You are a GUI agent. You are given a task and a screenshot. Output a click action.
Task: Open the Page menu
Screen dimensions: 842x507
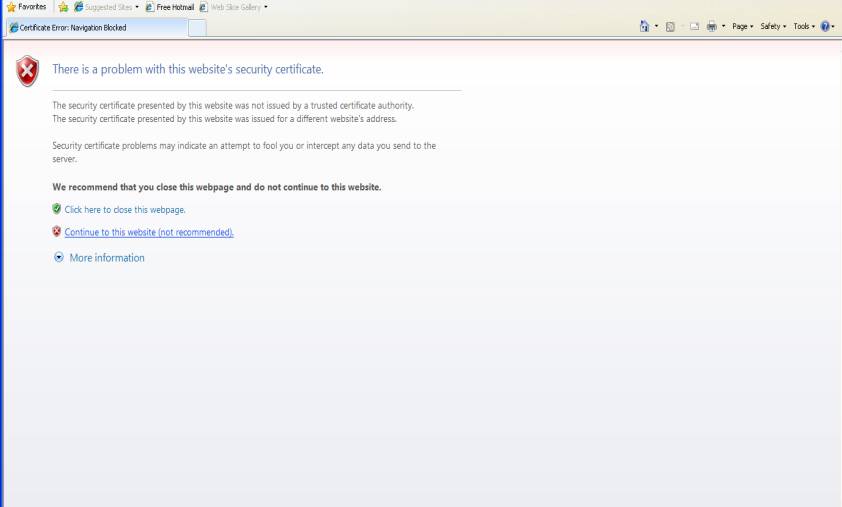point(742,26)
